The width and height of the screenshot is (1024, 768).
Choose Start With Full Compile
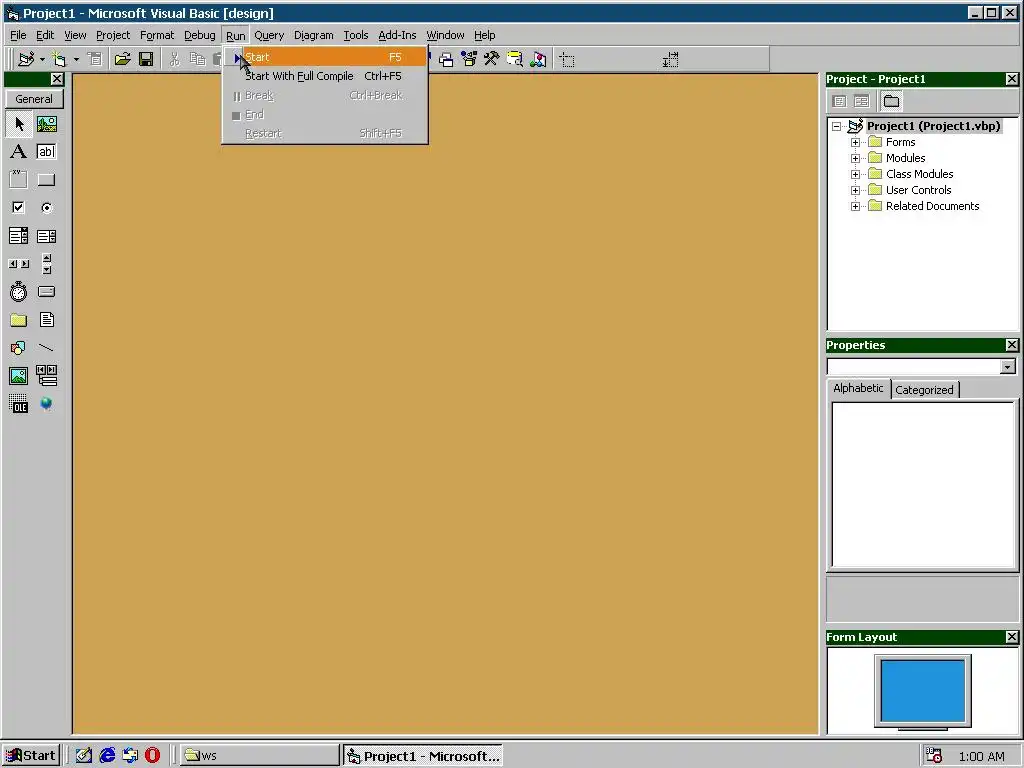[325, 76]
